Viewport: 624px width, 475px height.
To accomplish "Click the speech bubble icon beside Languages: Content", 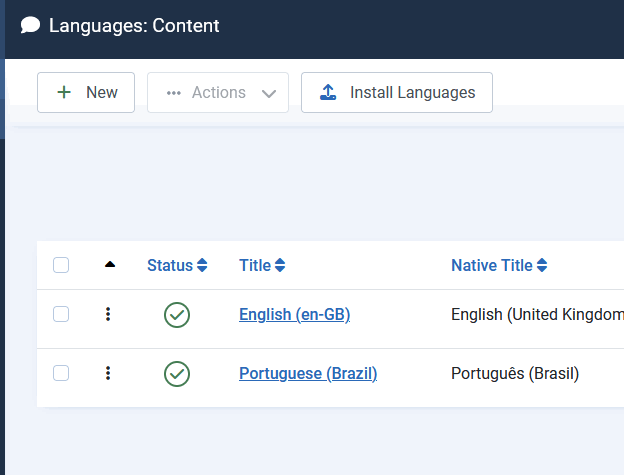I will click(x=31, y=26).
